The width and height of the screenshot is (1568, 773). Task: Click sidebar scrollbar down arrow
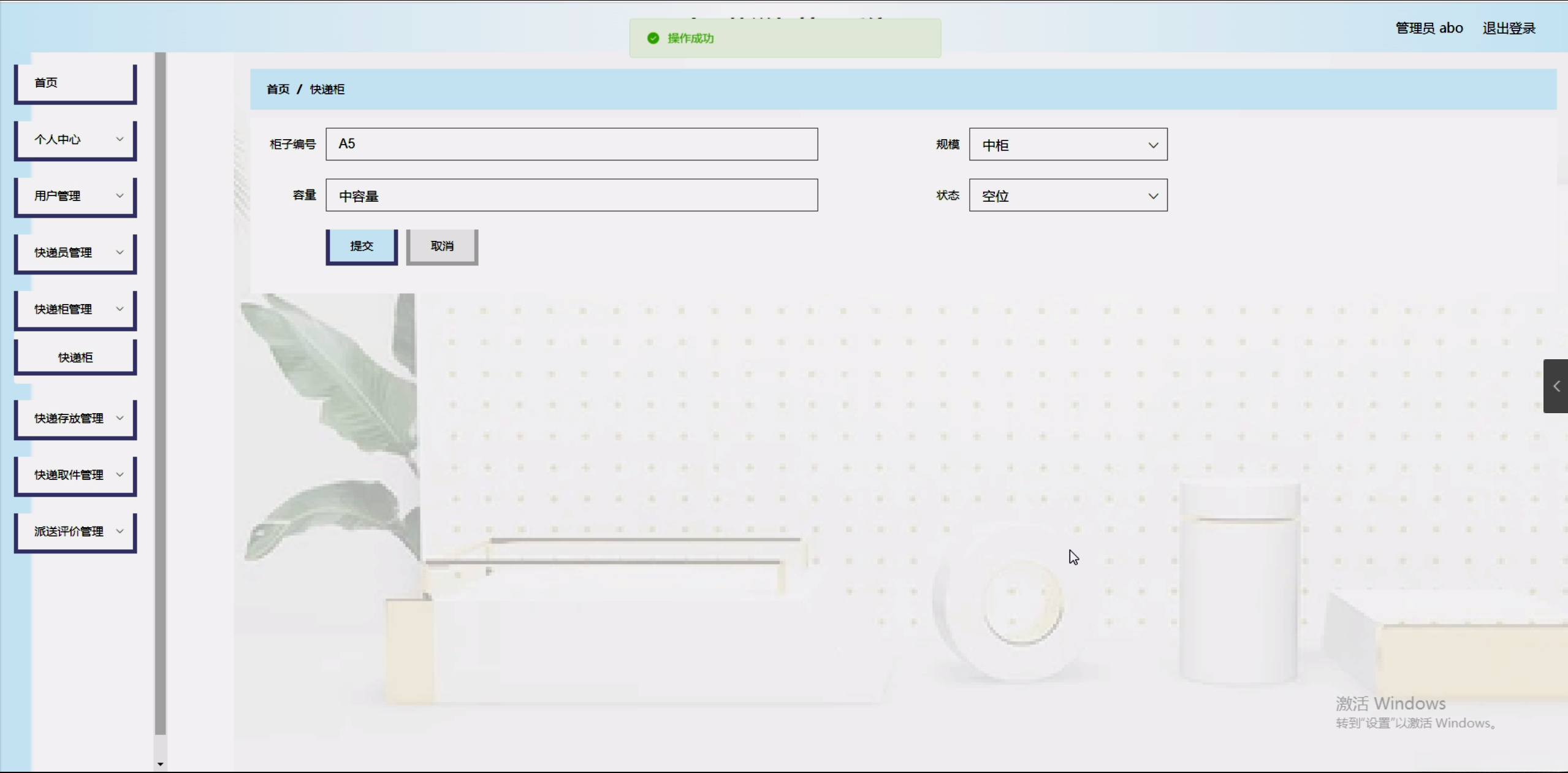(160, 764)
